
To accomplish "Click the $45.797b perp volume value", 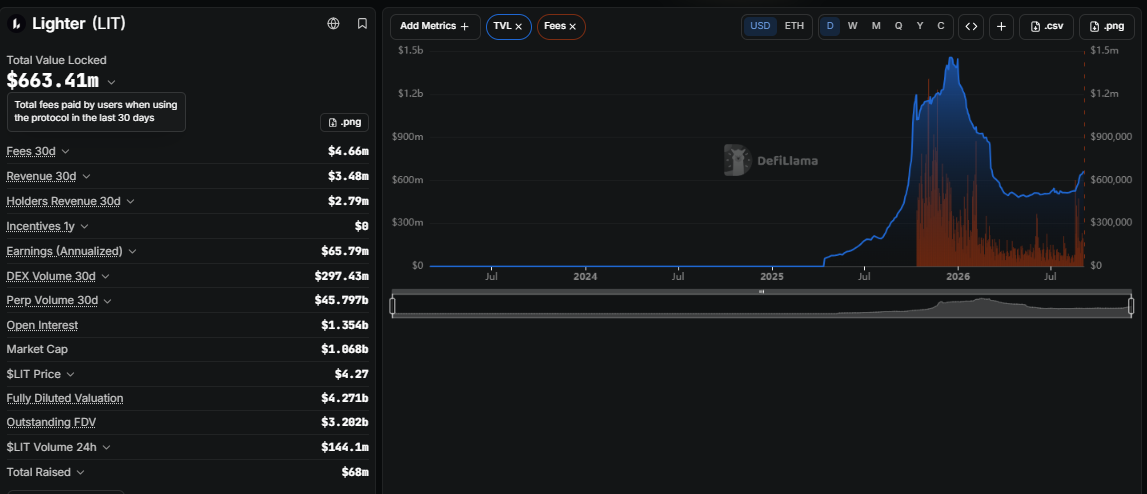I will [x=342, y=301].
